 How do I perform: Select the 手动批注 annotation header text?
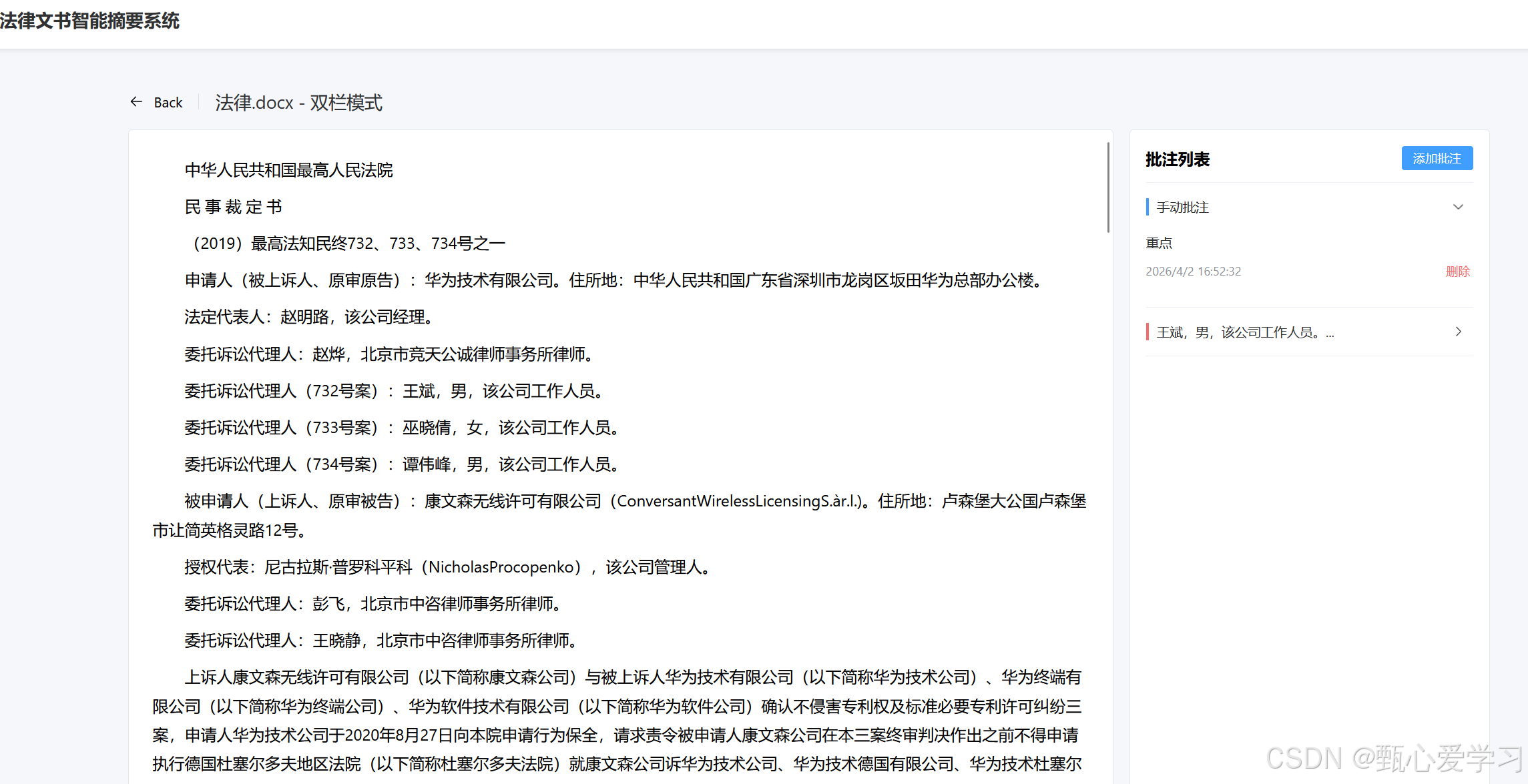click(1182, 208)
